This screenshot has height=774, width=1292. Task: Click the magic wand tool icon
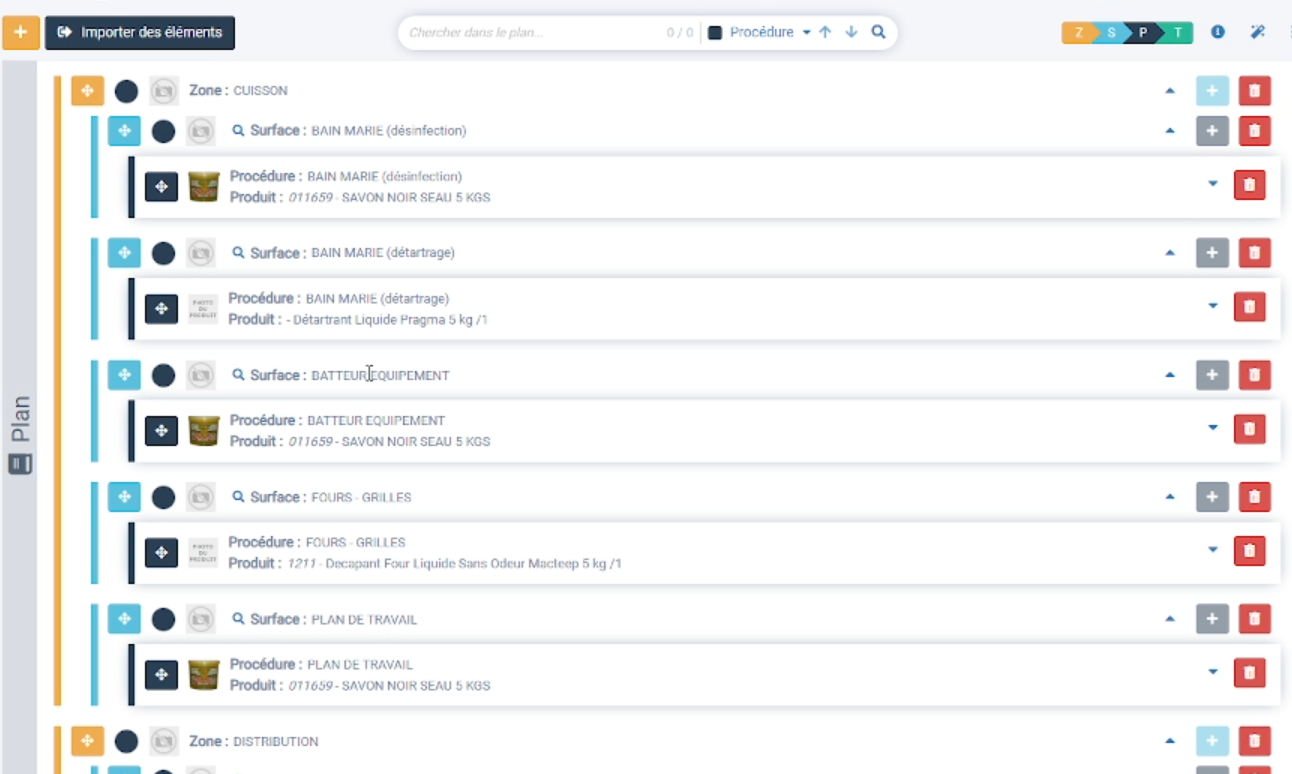click(1258, 32)
